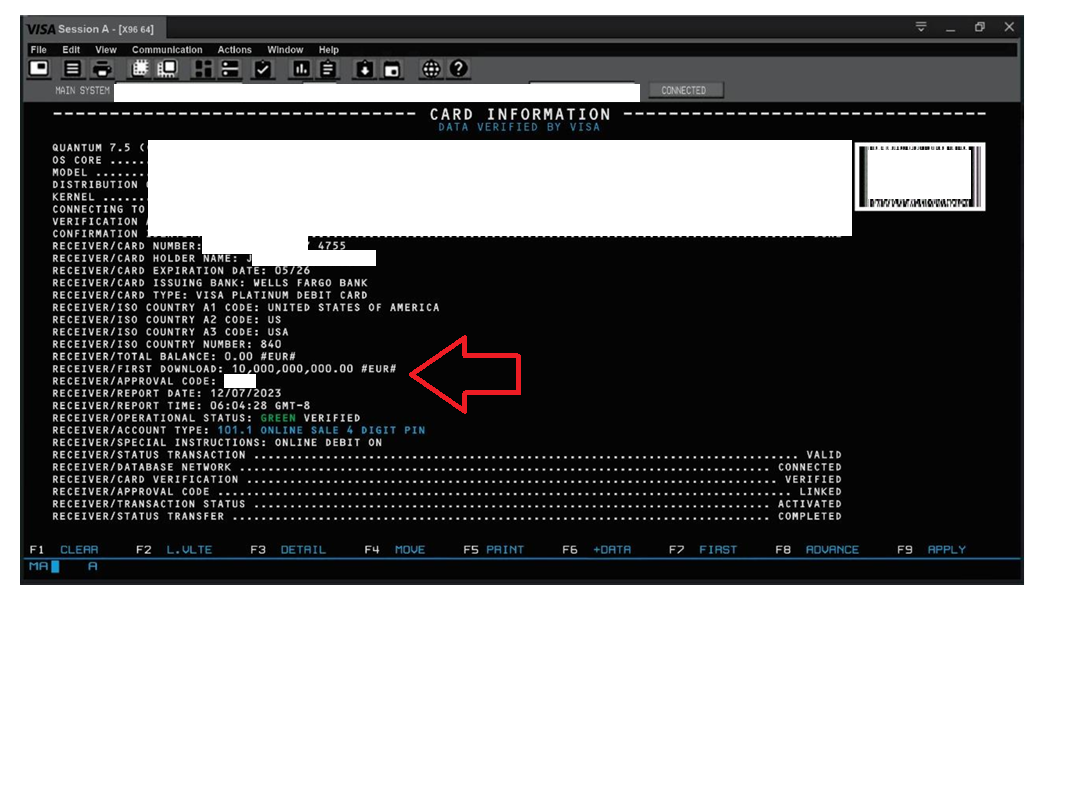Click the download arrow clipboard icon
The width and height of the screenshot is (1070, 806).
tap(364, 69)
